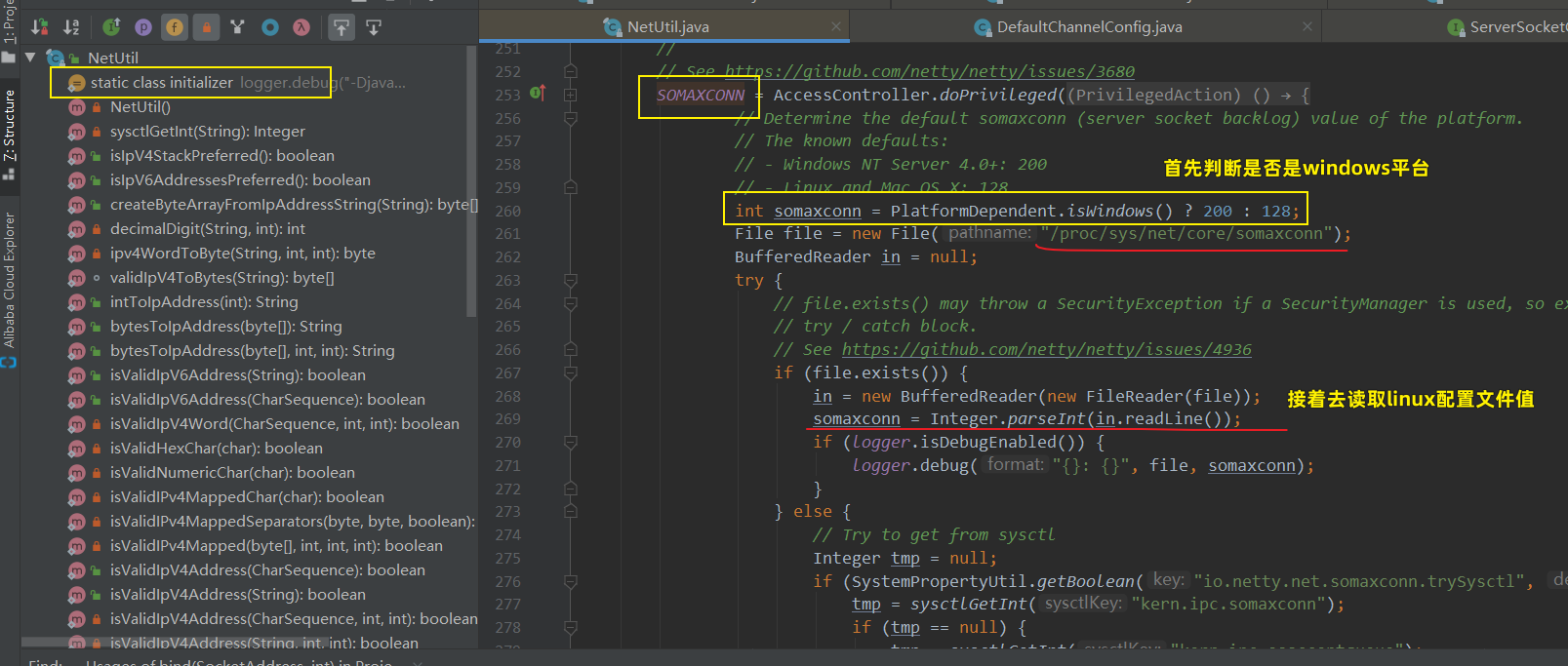1568x666 pixels.
Task: Click implemented-interface gutter icon on line 253
Action: pyautogui.click(x=538, y=94)
